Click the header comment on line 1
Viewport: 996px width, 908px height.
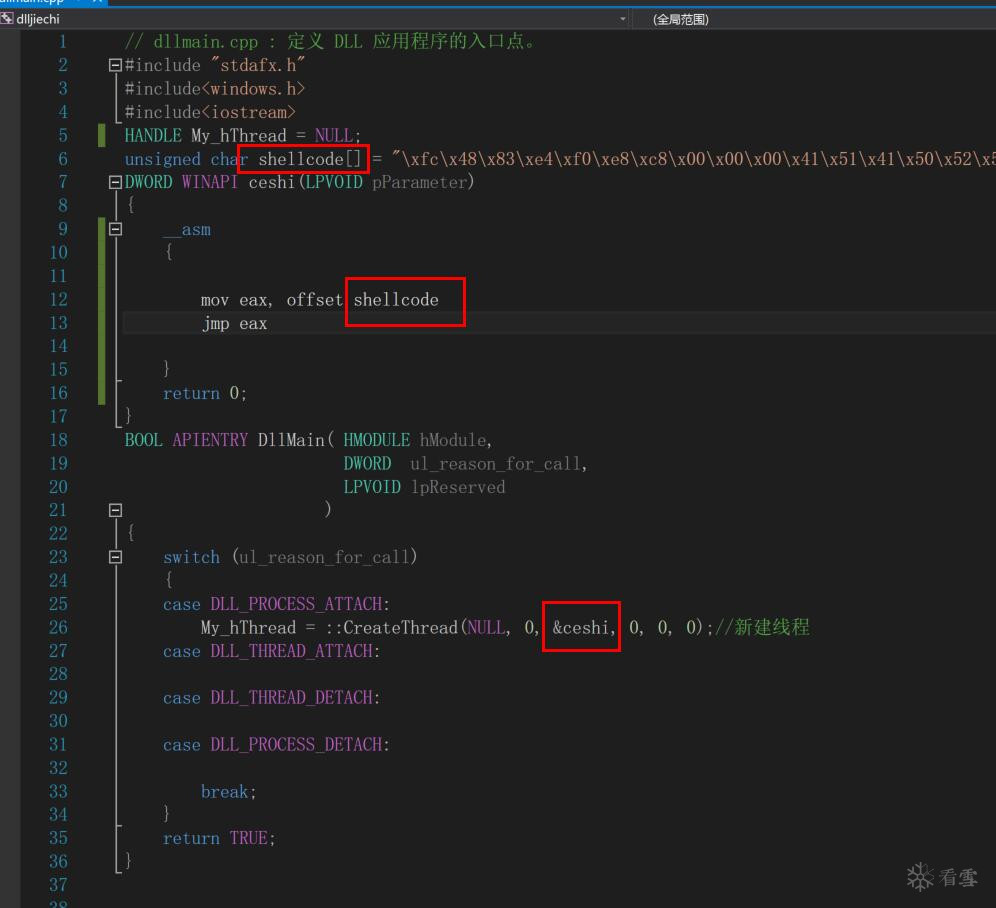[x=330, y=41]
